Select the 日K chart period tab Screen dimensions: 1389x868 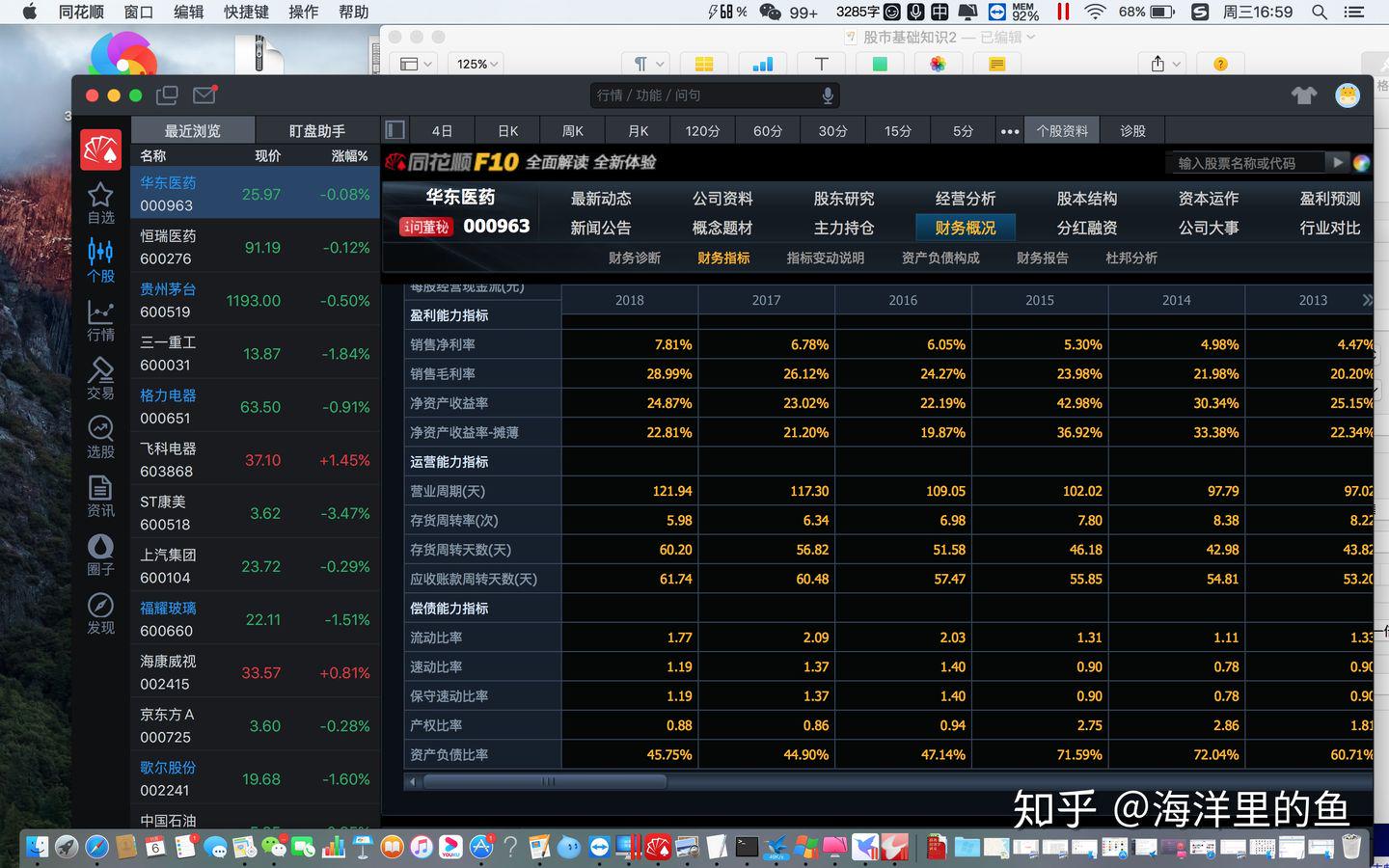click(x=507, y=130)
